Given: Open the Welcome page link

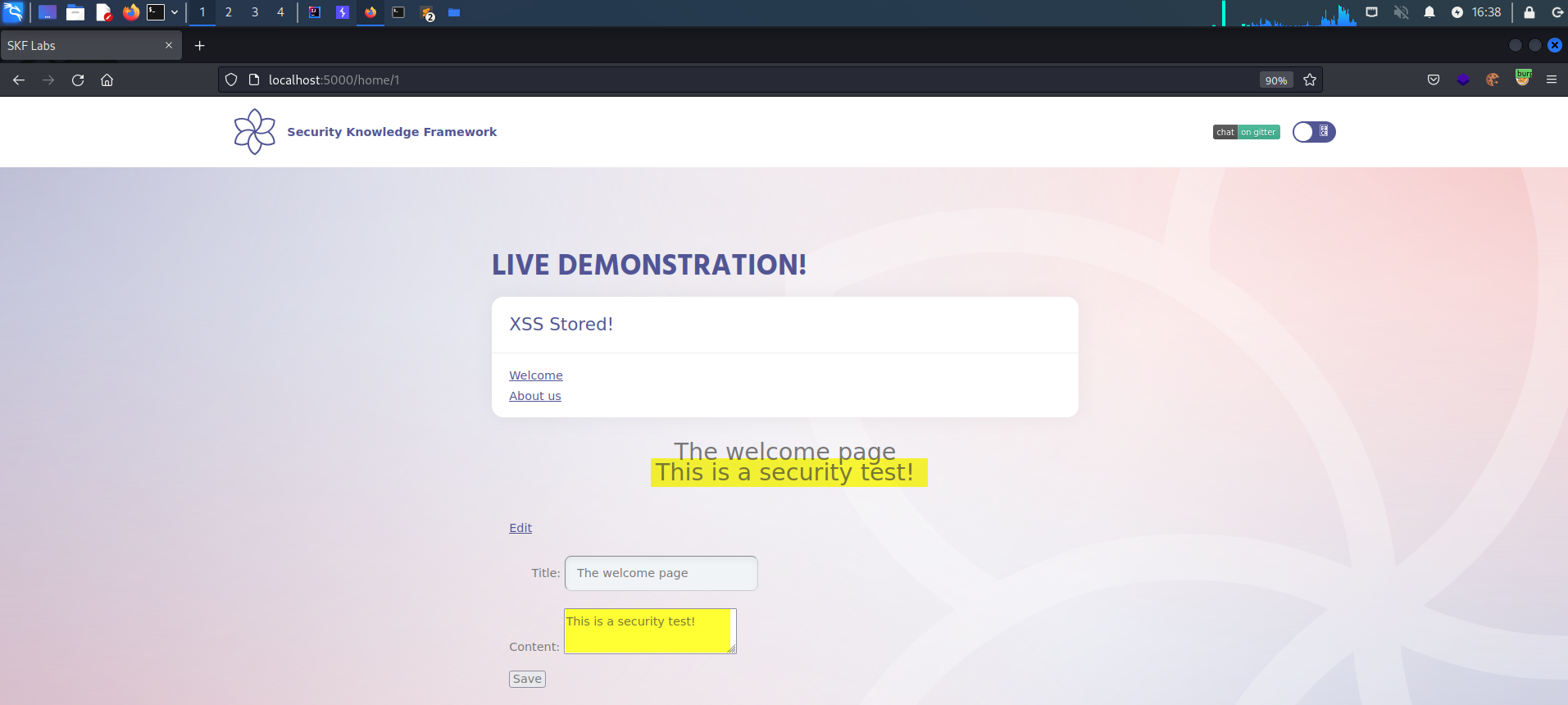Looking at the screenshot, I should click(x=536, y=375).
